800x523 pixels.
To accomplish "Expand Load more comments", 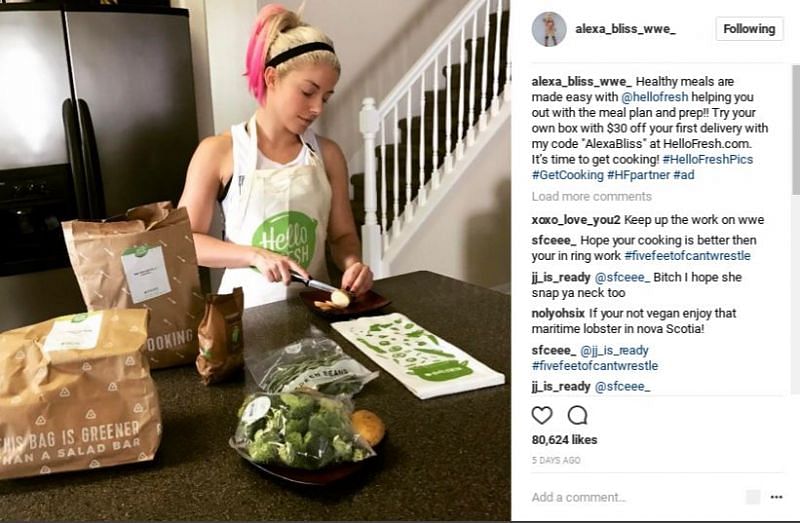I will pos(591,196).
